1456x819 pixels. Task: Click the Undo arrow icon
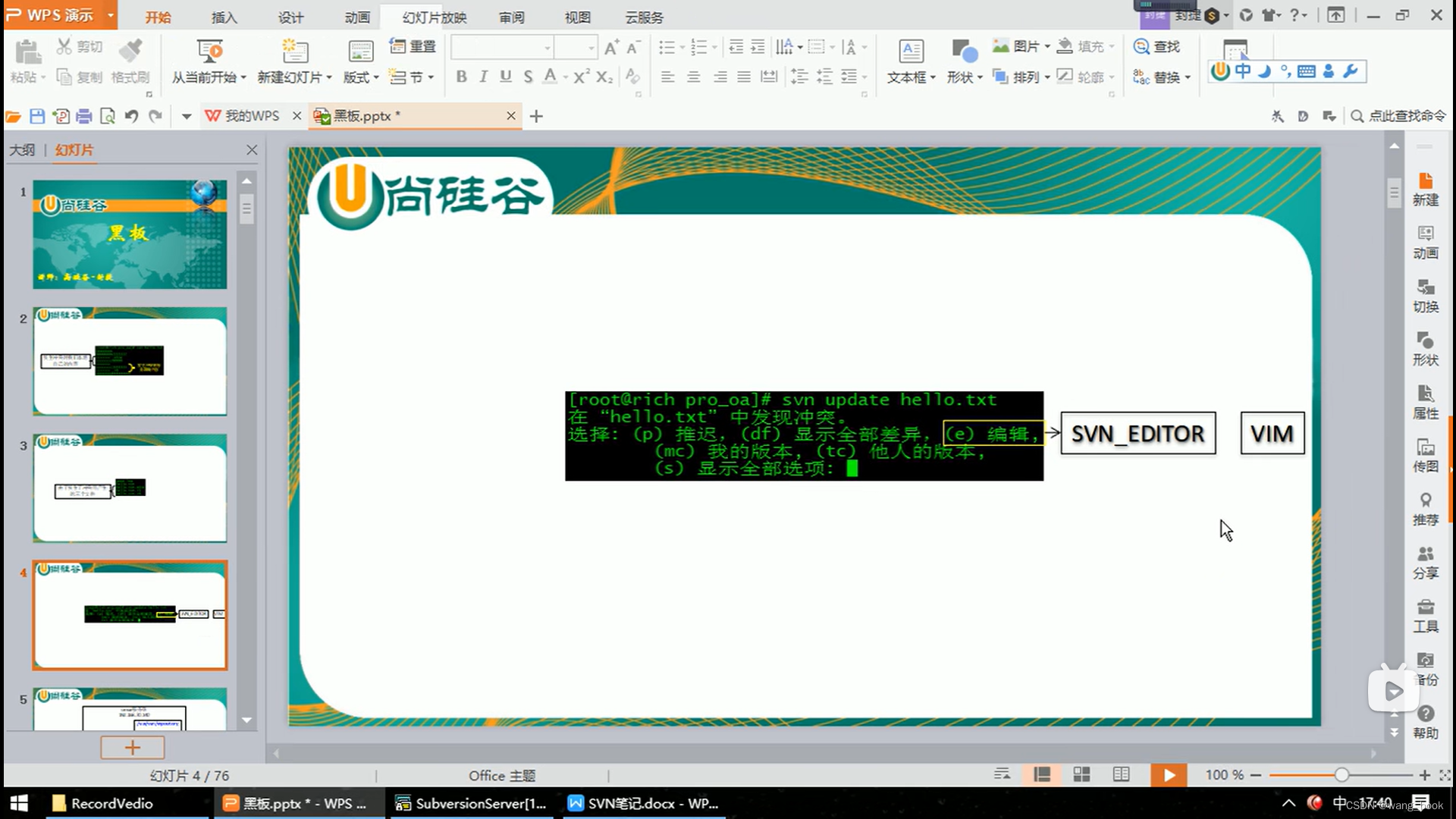pyautogui.click(x=131, y=116)
